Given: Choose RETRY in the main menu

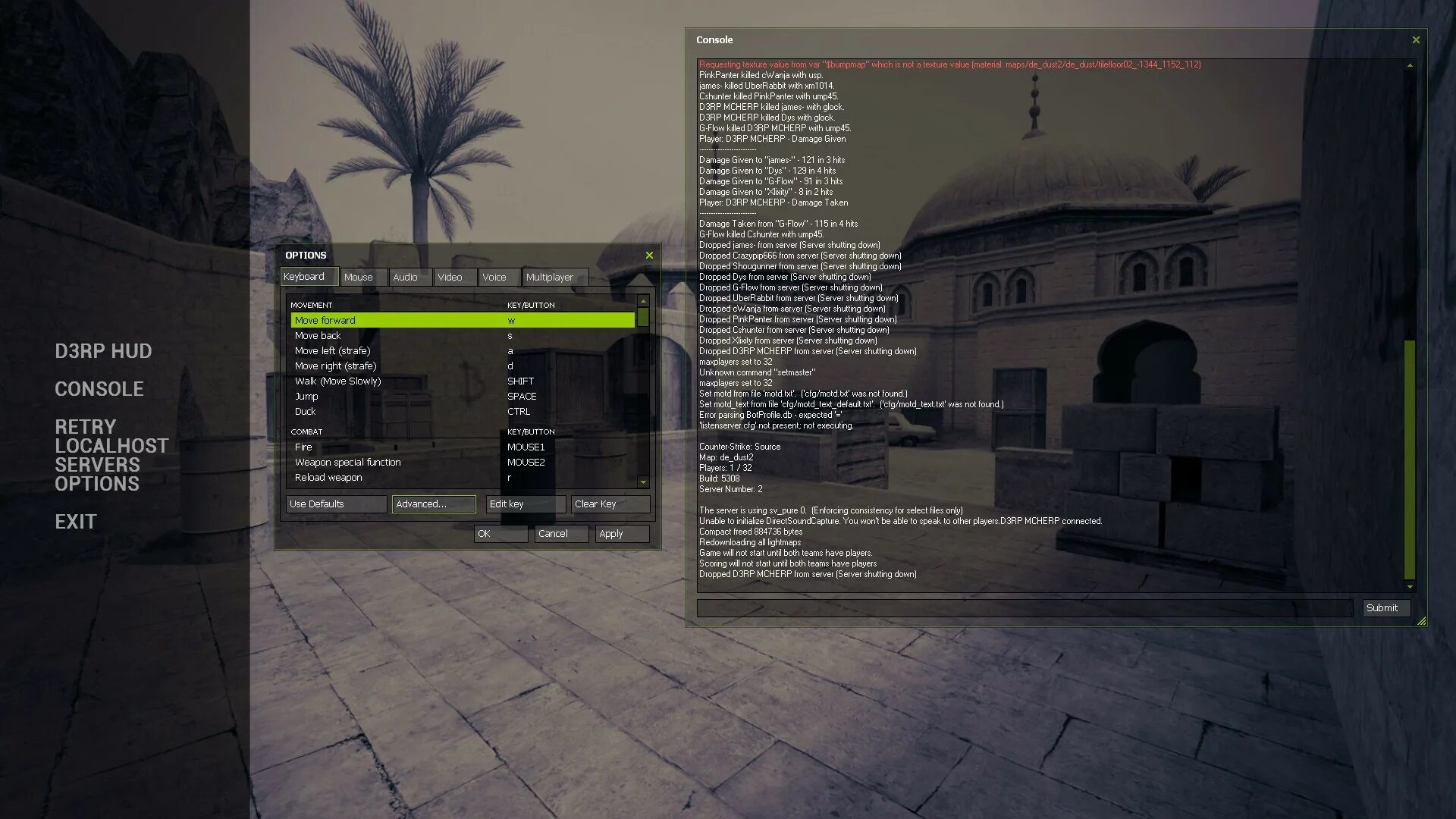Looking at the screenshot, I should [x=86, y=426].
